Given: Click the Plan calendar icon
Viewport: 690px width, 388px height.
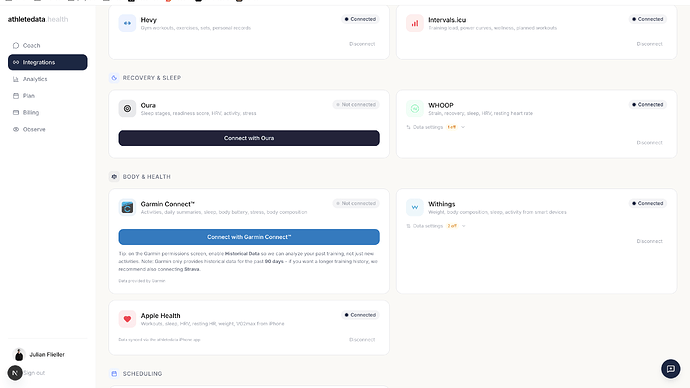Looking at the screenshot, I should click(16, 95).
